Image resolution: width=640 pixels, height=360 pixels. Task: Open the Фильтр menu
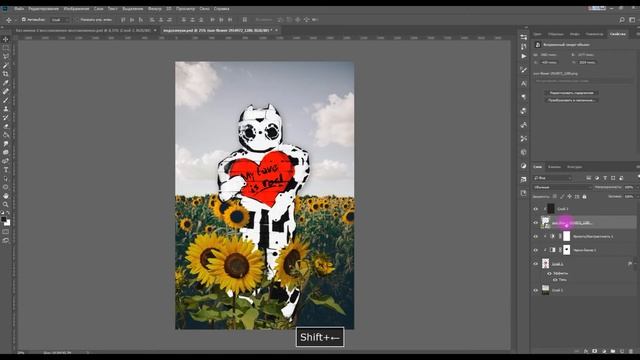[x=154, y=9]
